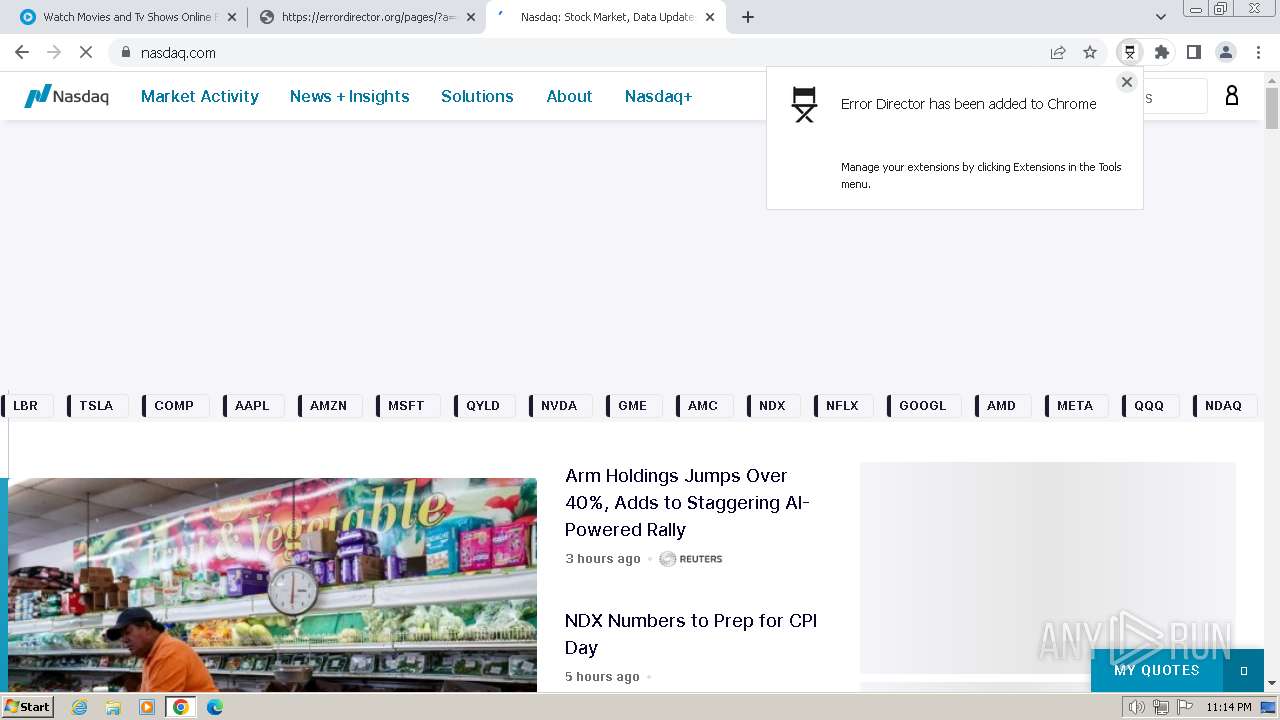The width and height of the screenshot is (1280, 720).
Task: Click the Nasdaq logo
Action: click(x=66, y=96)
